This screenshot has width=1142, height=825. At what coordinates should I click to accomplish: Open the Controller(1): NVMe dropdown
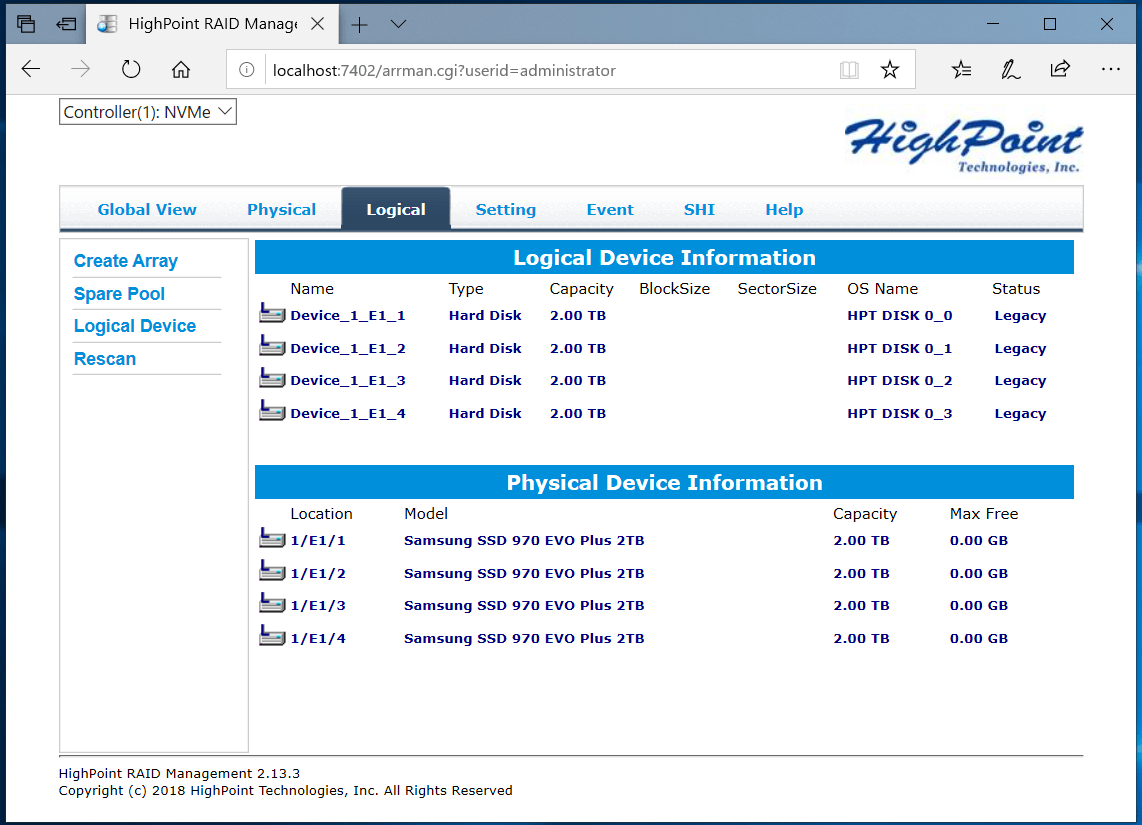148,112
